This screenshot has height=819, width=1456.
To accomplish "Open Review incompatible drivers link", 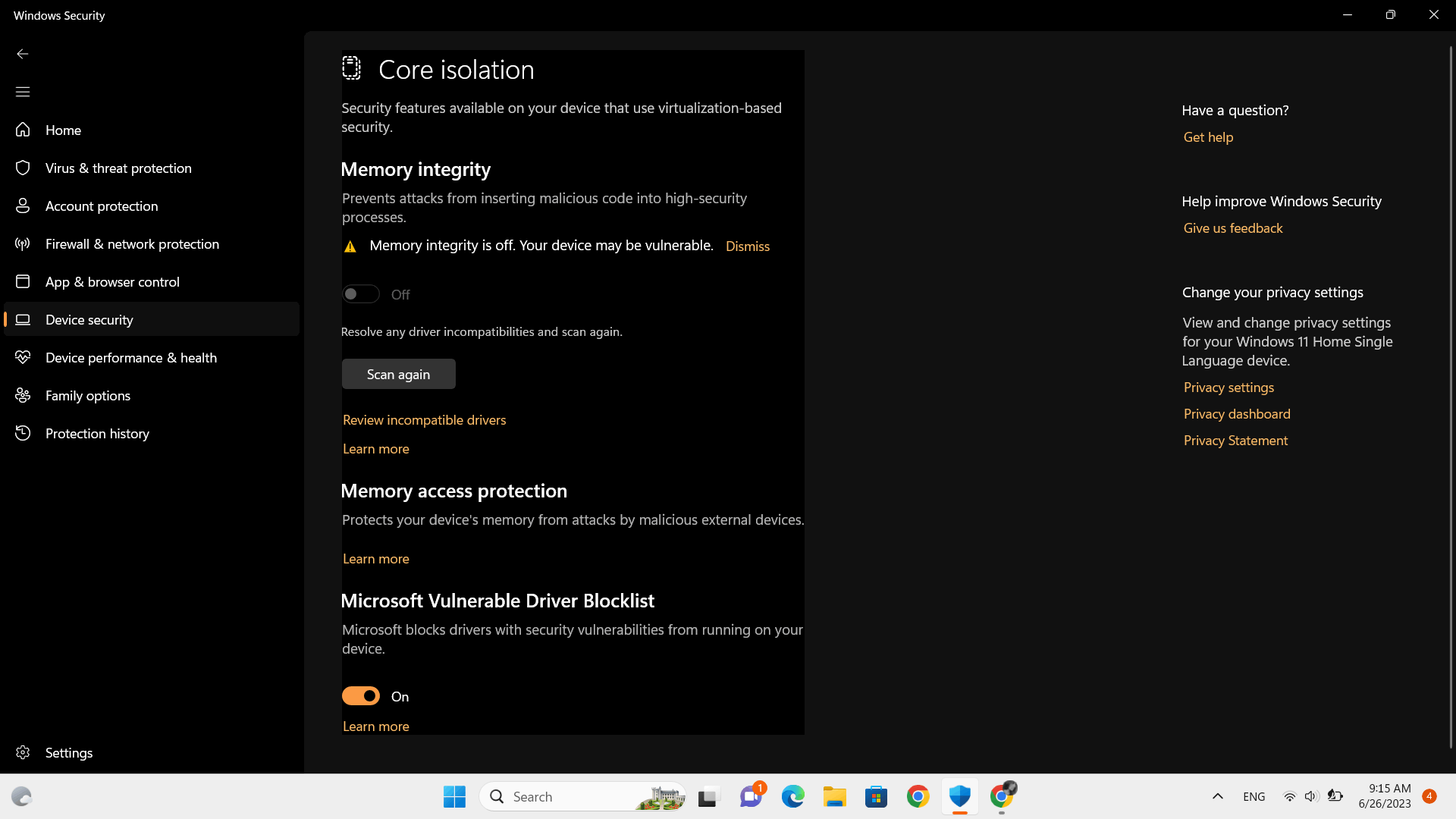I will coord(424,420).
